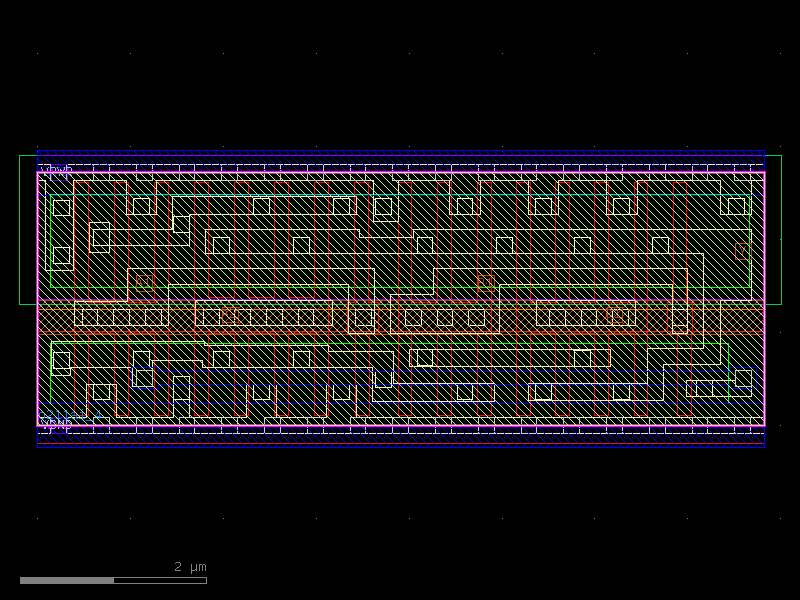Select the magenta rail along the bottom edge
The width and height of the screenshot is (800, 600).
pyautogui.click(x=400, y=424)
